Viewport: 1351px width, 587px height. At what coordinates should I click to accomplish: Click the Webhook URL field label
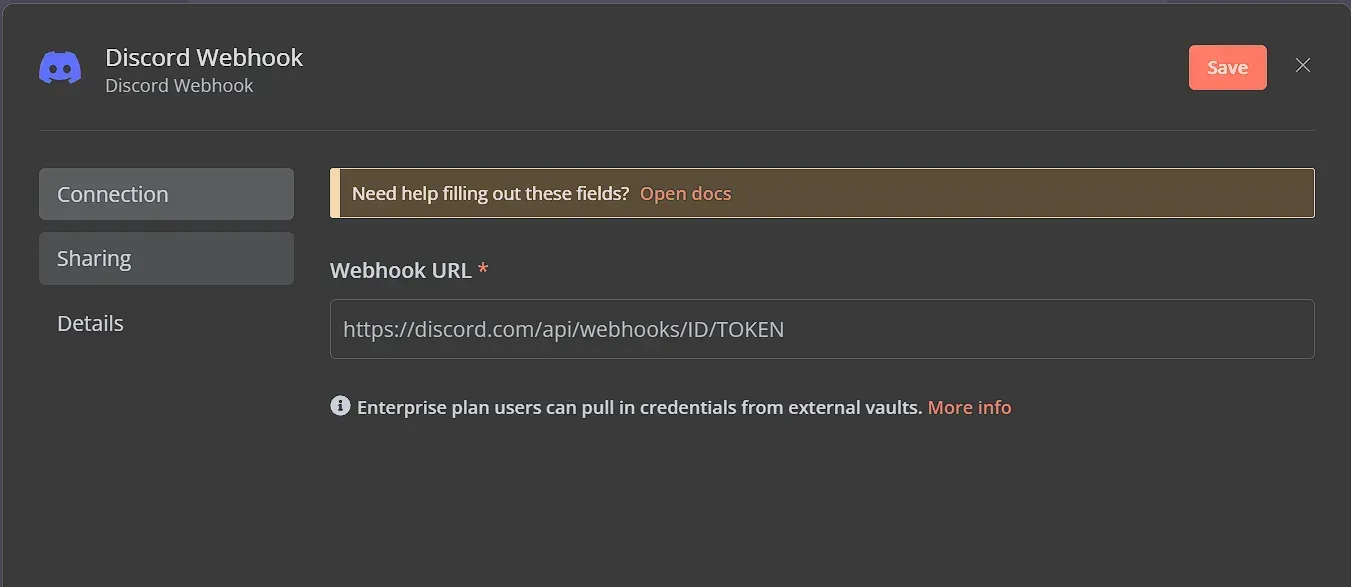coord(401,270)
